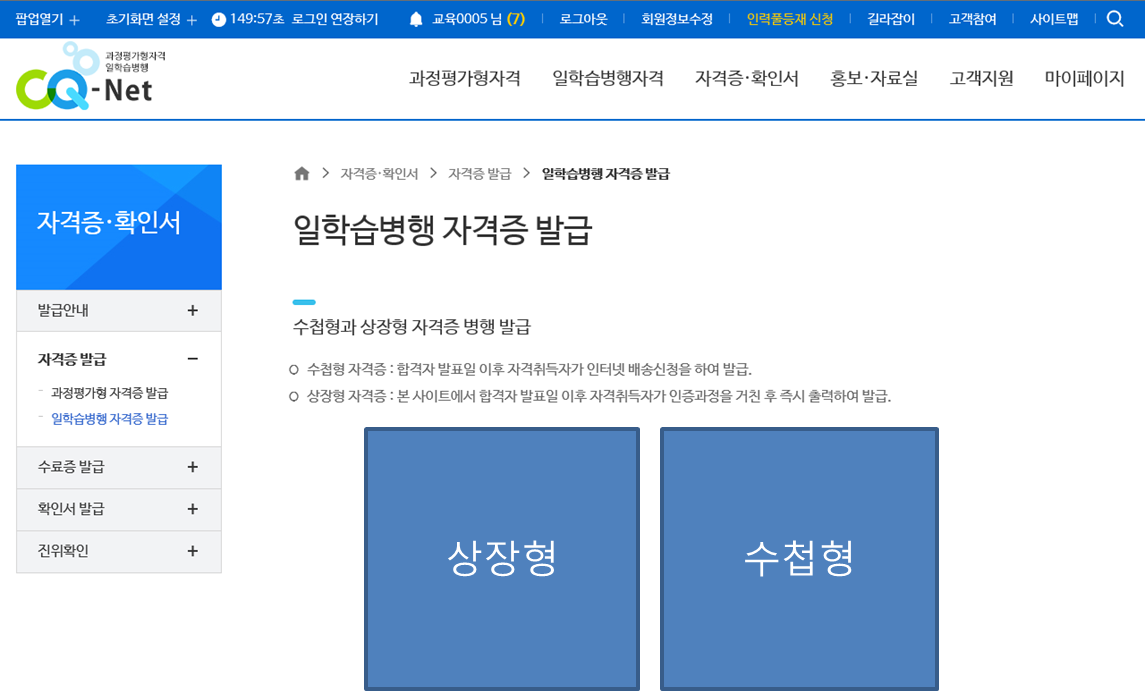This screenshot has width=1145, height=691.
Task: Click the 자격증·확인서 sidebar header banner
Action: tap(119, 227)
